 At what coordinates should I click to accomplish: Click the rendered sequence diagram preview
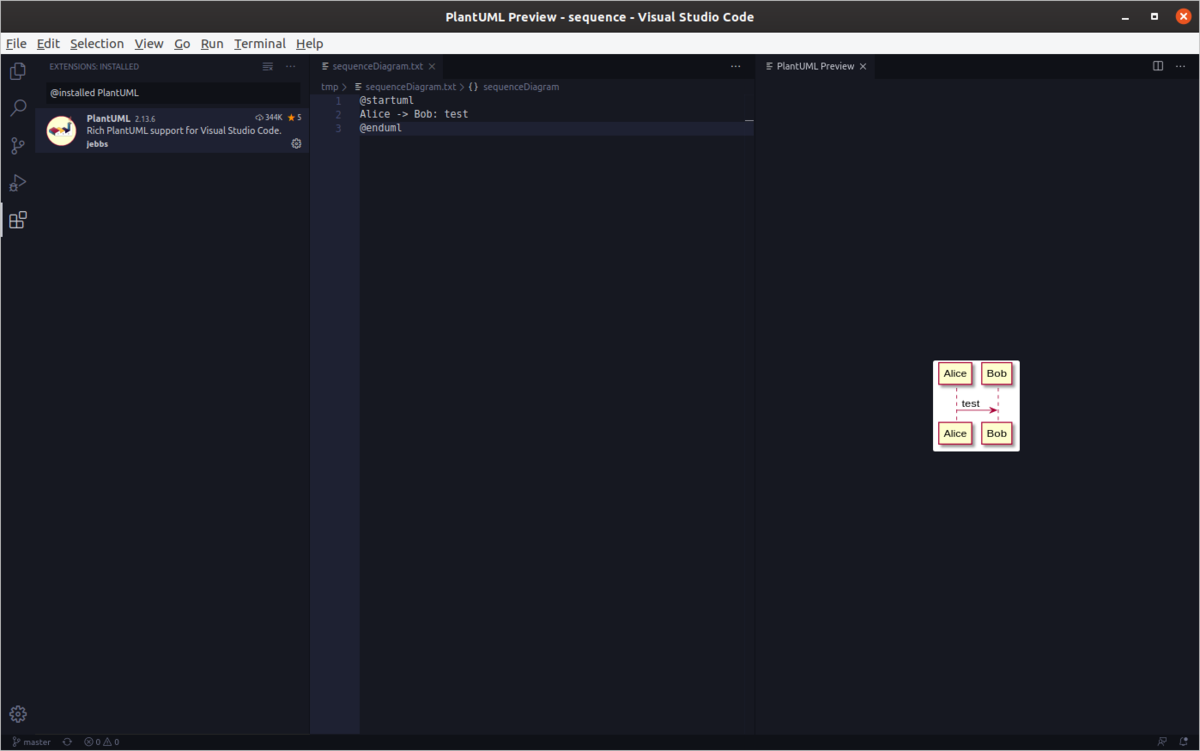click(x=976, y=406)
